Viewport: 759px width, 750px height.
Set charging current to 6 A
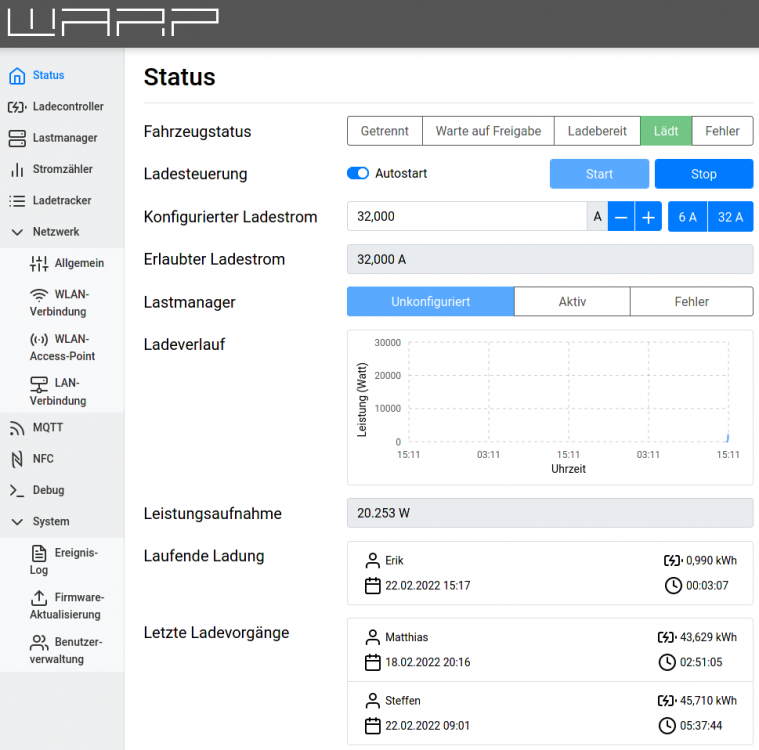[x=687, y=217]
